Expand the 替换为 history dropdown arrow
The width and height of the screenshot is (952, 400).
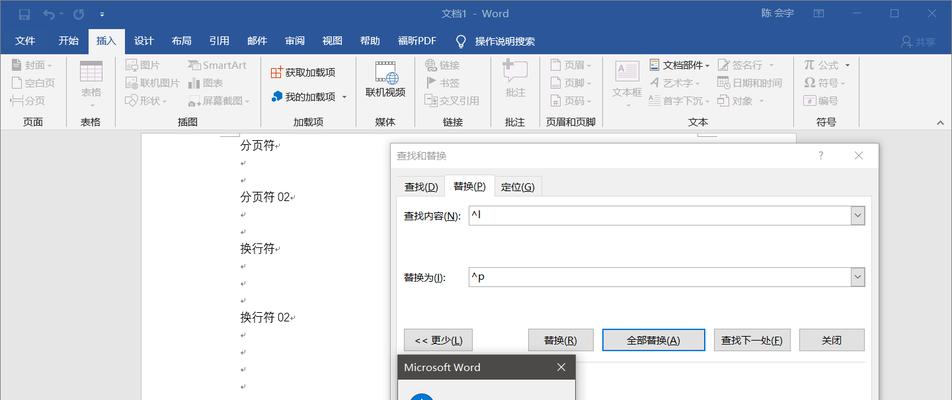(x=857, y=277)
